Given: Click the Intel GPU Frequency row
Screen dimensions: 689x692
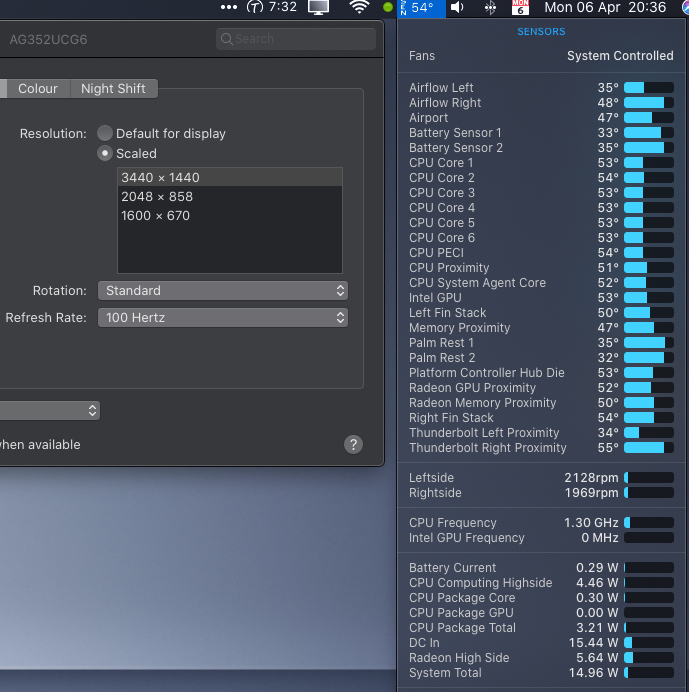Looking at the screenshot, I should pos(541,538).
